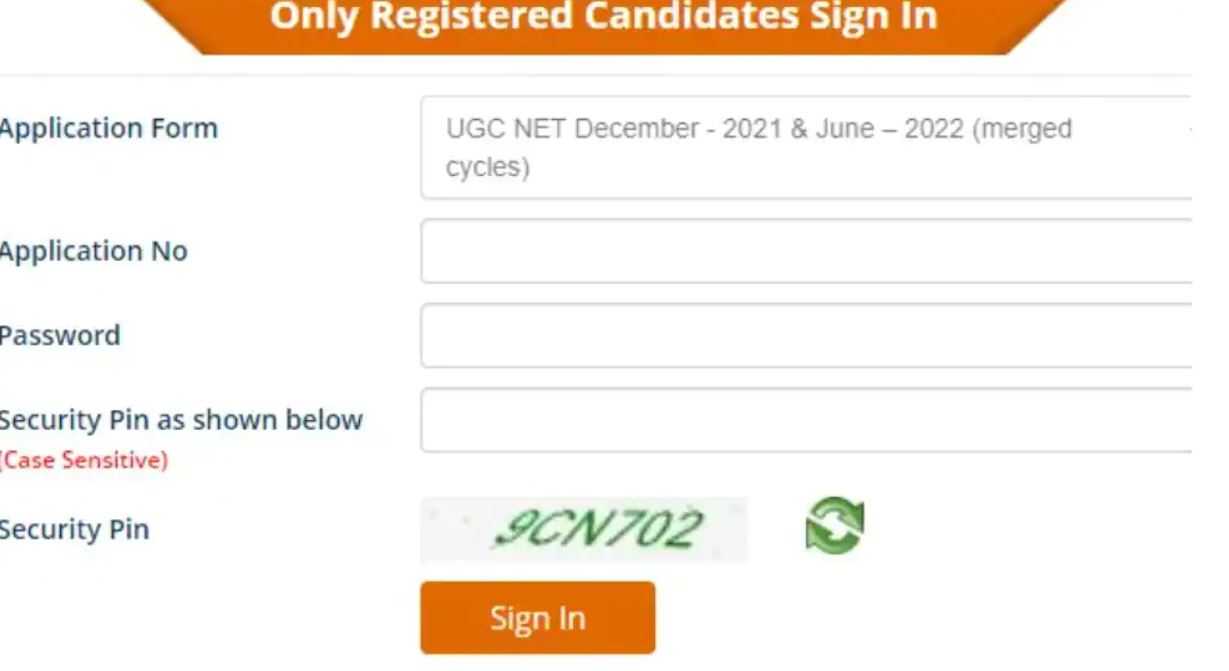1229x671 pixels.
Task: Click Security Pin as shown below label
Action: pos(181,420)
